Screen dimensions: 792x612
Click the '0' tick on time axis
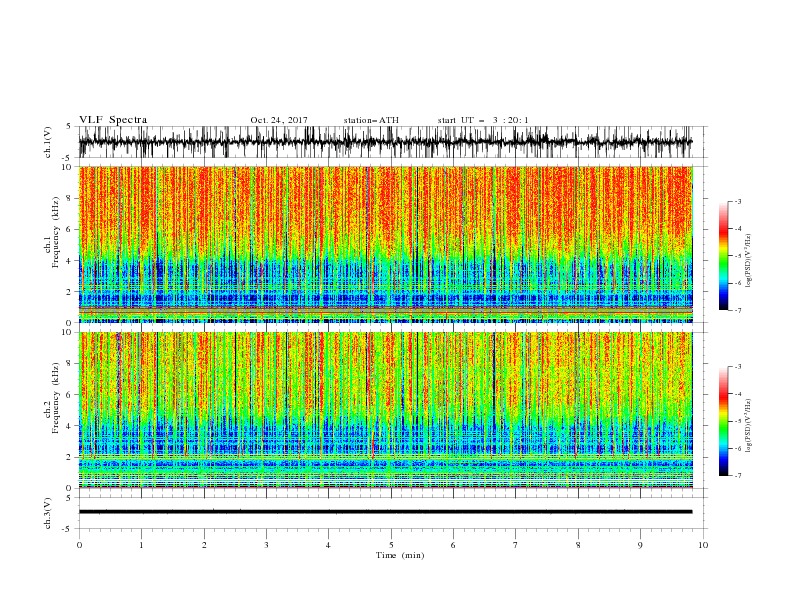(x=79, y=545)
